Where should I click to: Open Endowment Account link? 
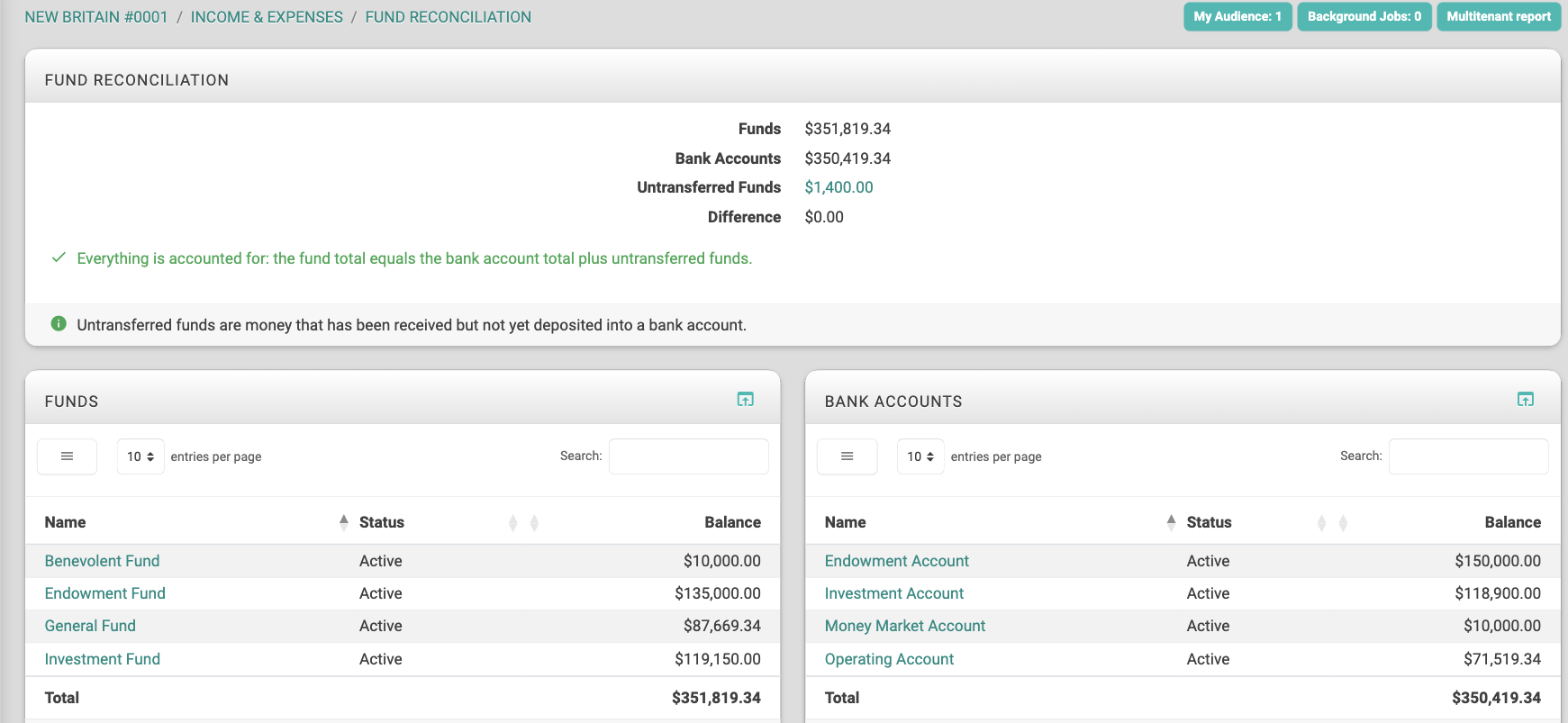point(897,561)
